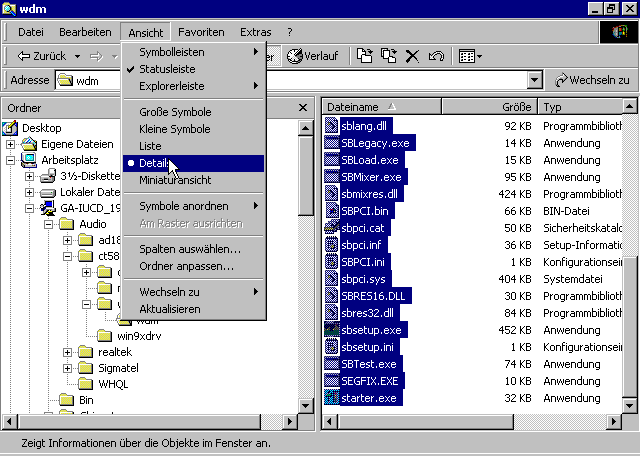Click the sbsetup.exe file icon

pos(331,330)
